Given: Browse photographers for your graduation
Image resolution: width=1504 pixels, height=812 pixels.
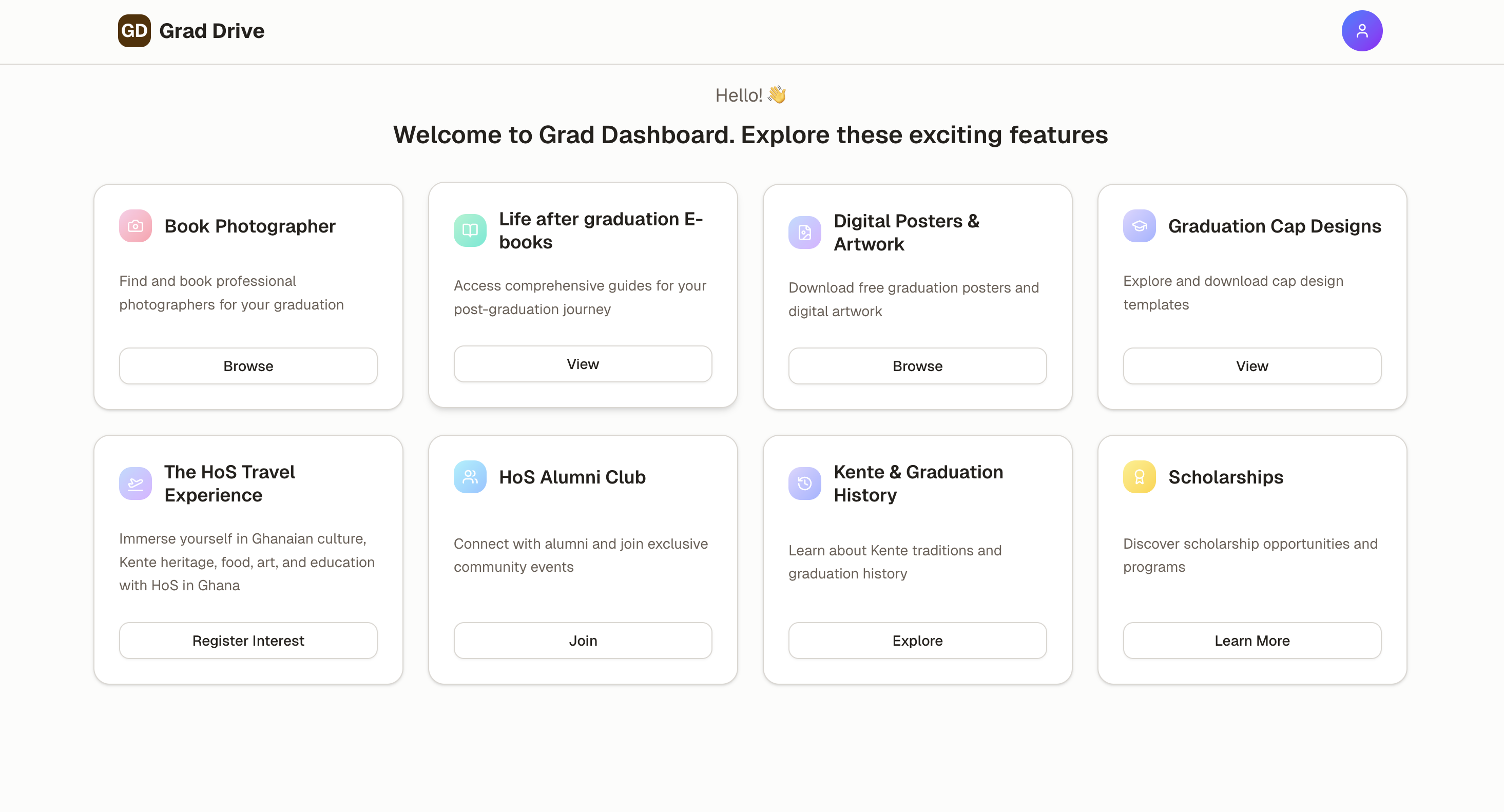Looking at the screenshot, I should click(x=247, y=366).
